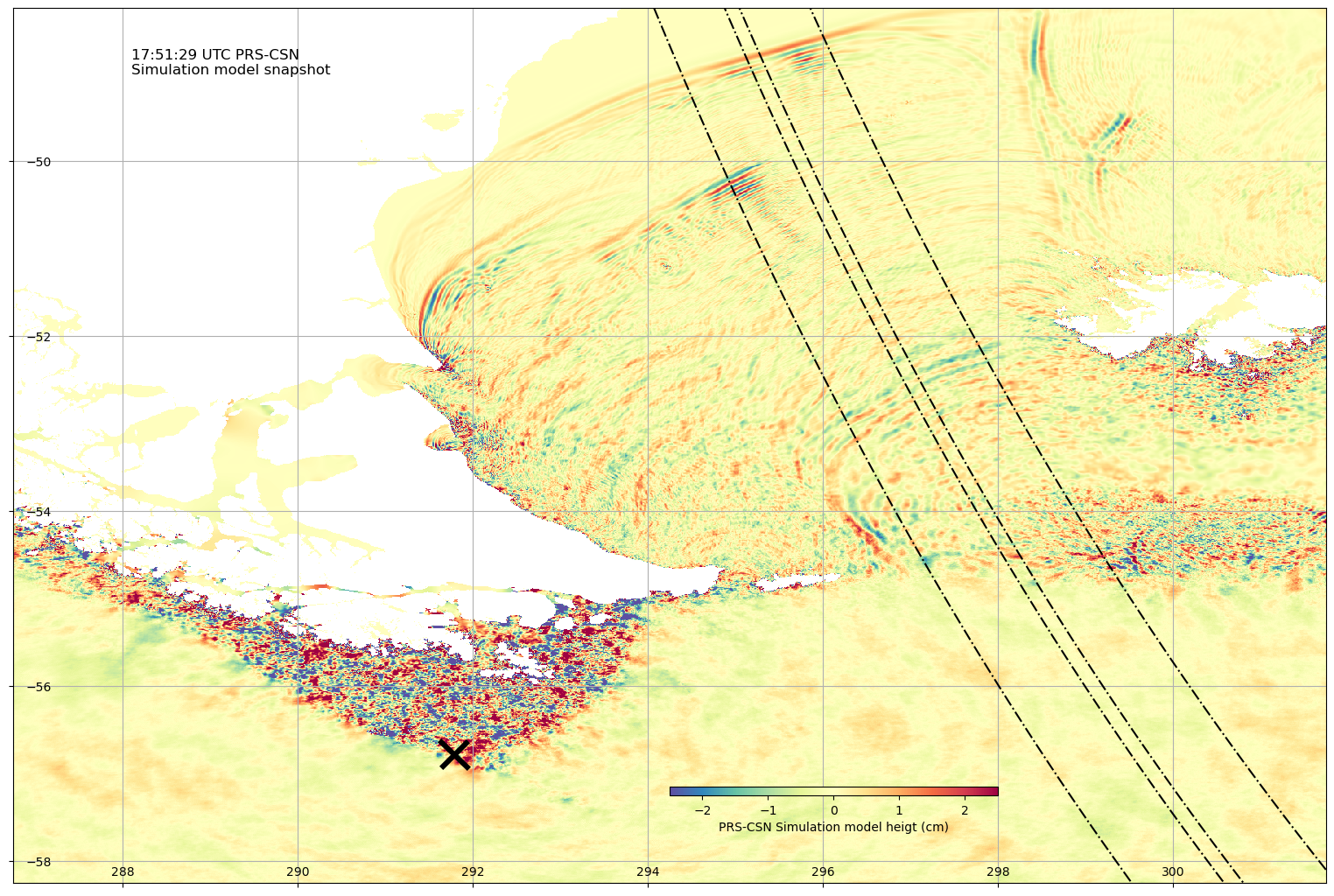This screenshot has width=1334, height=896.
Task: Click the dark blue end of the colorbar
Action: 677,791
